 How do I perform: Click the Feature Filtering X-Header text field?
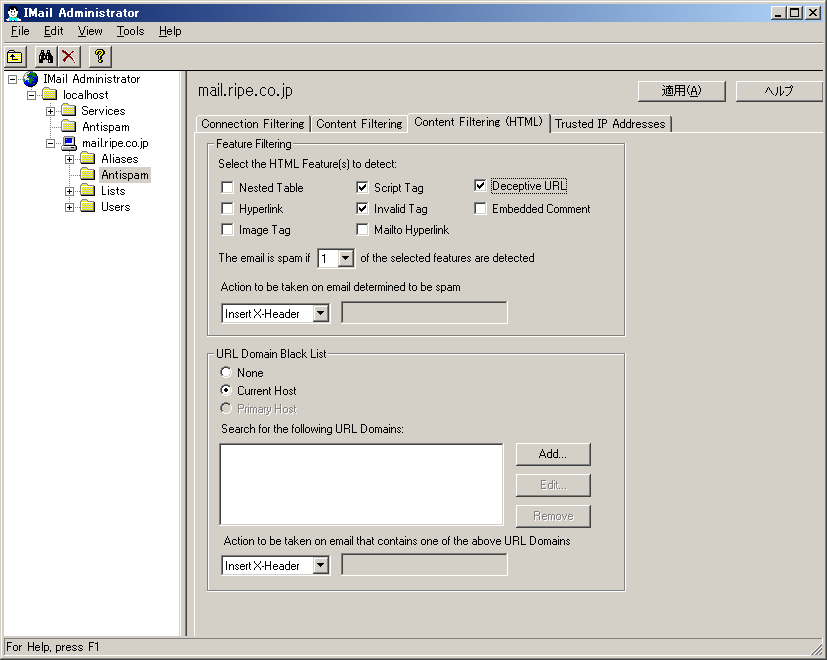click(424, 312)
